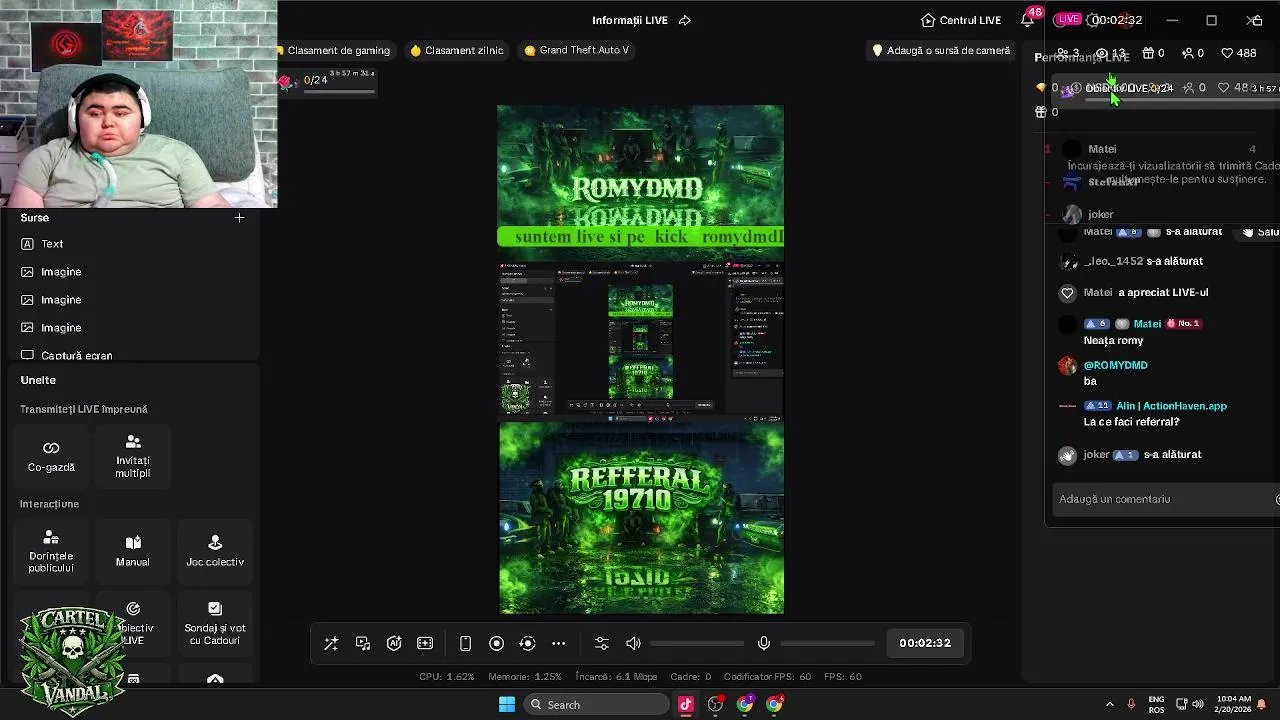Open Clasament zilnic tab
The width and height of the screenshot is (1280, 720).
[x=456, y=50]
